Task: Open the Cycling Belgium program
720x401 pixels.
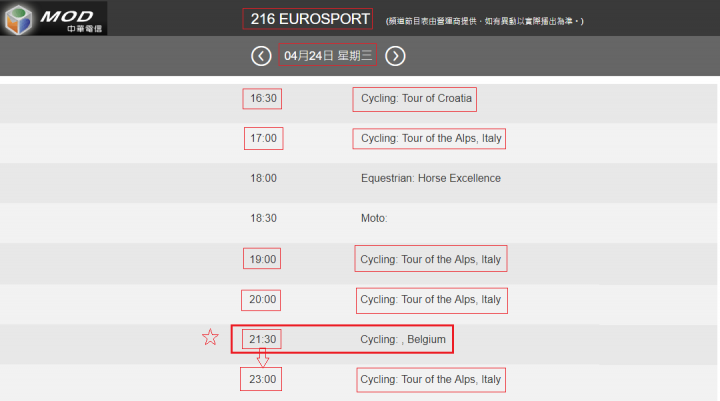Action: point(403,339)
